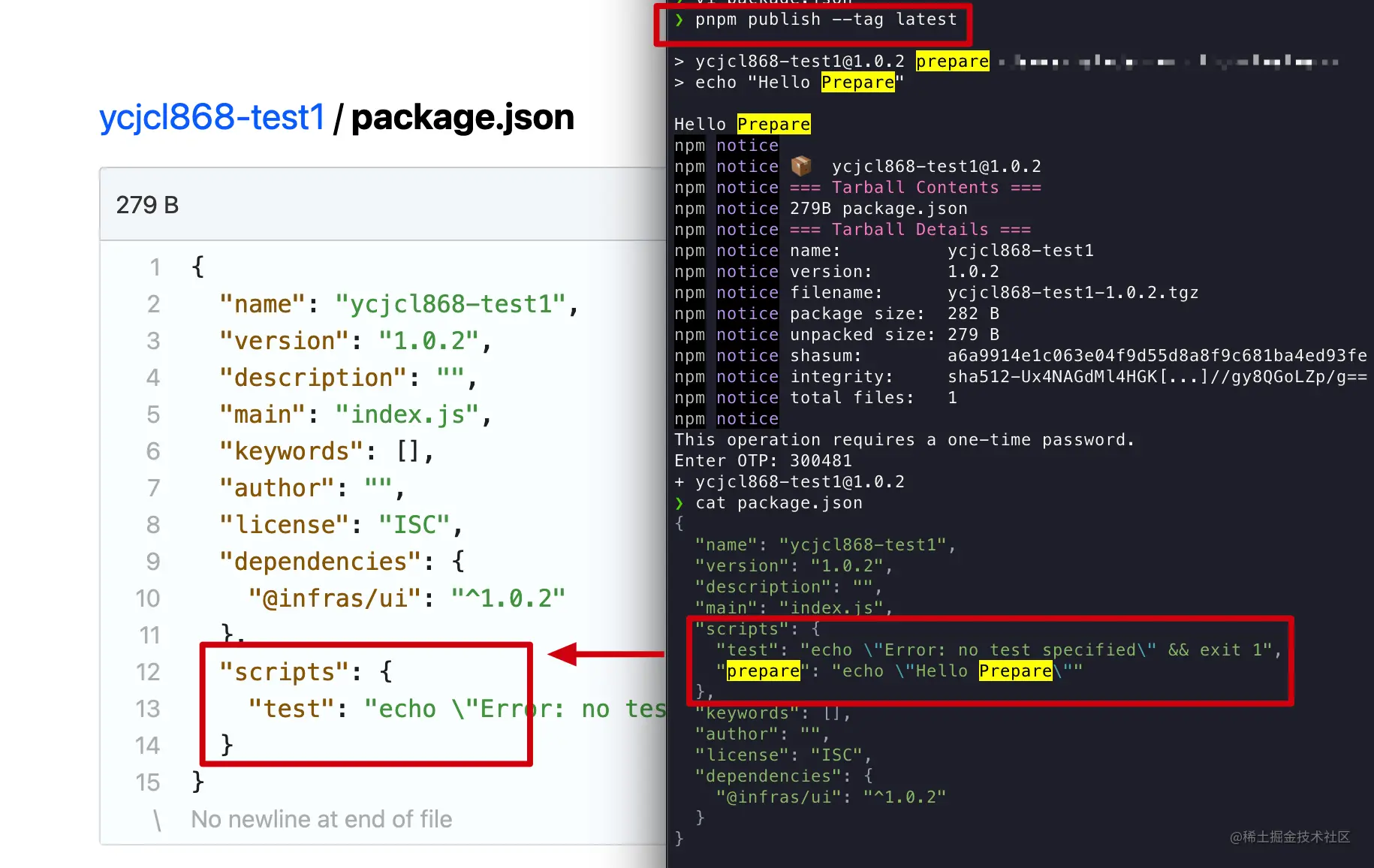Image resolution: width=1374 pixels, height=868 pixels.
Task: Click the backslash no-newline marker
Action: [x=157, y=820]
